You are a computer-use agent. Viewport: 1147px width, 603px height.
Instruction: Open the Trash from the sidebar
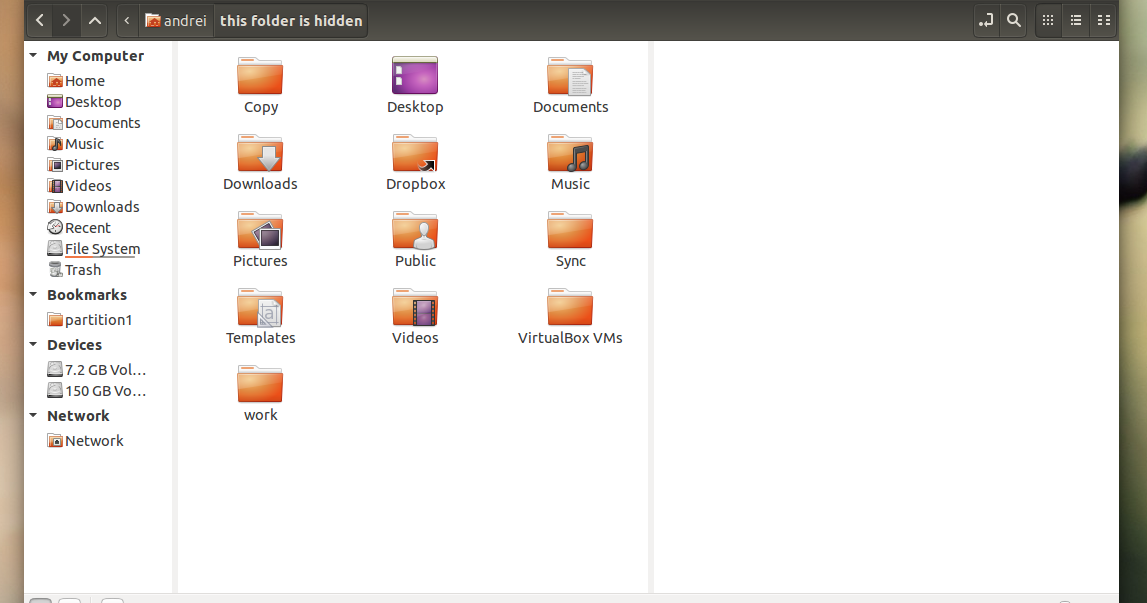tap(82, 269)
